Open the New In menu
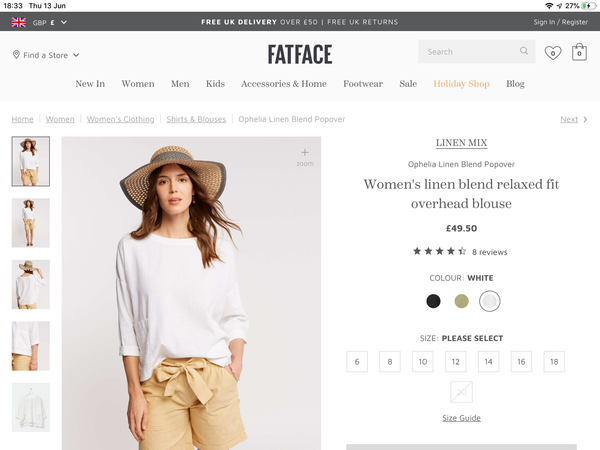The image size is (600, 450). (x=90, y=84)
